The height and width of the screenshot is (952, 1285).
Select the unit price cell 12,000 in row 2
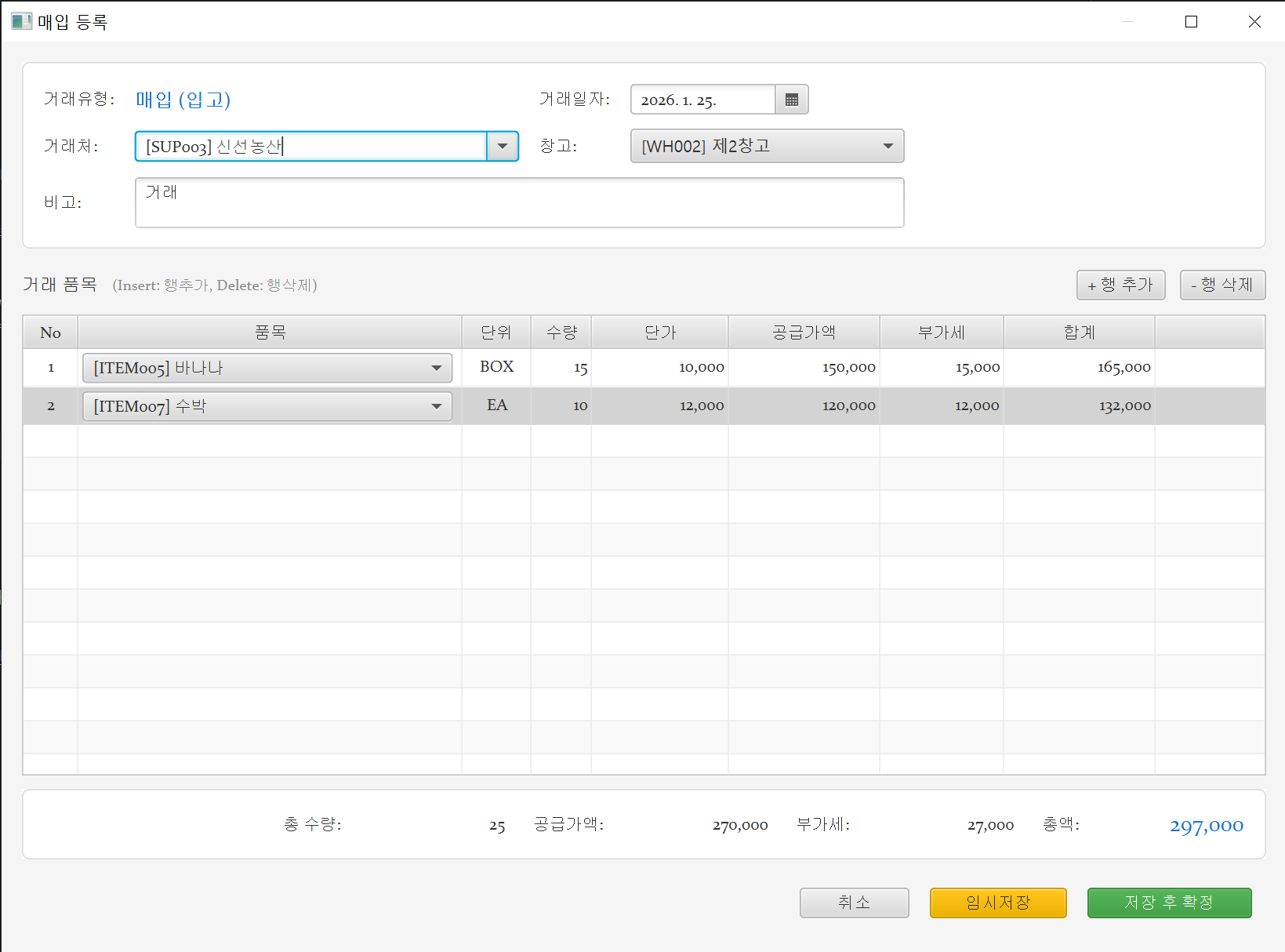coord(659,406)
